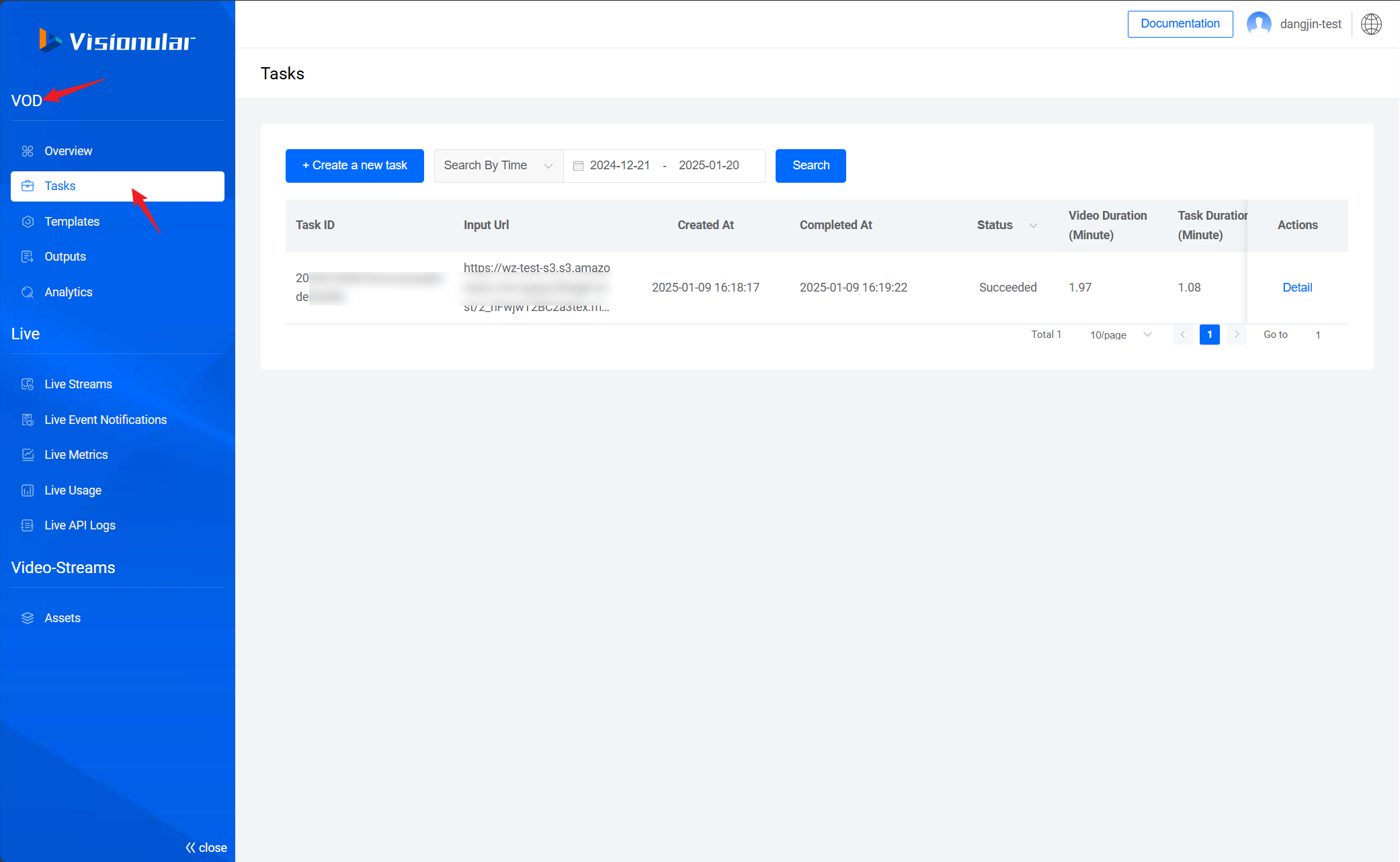Click the Documentation button
The height and width of the screenshot is (862, 1400).
tap(1178, 22)
